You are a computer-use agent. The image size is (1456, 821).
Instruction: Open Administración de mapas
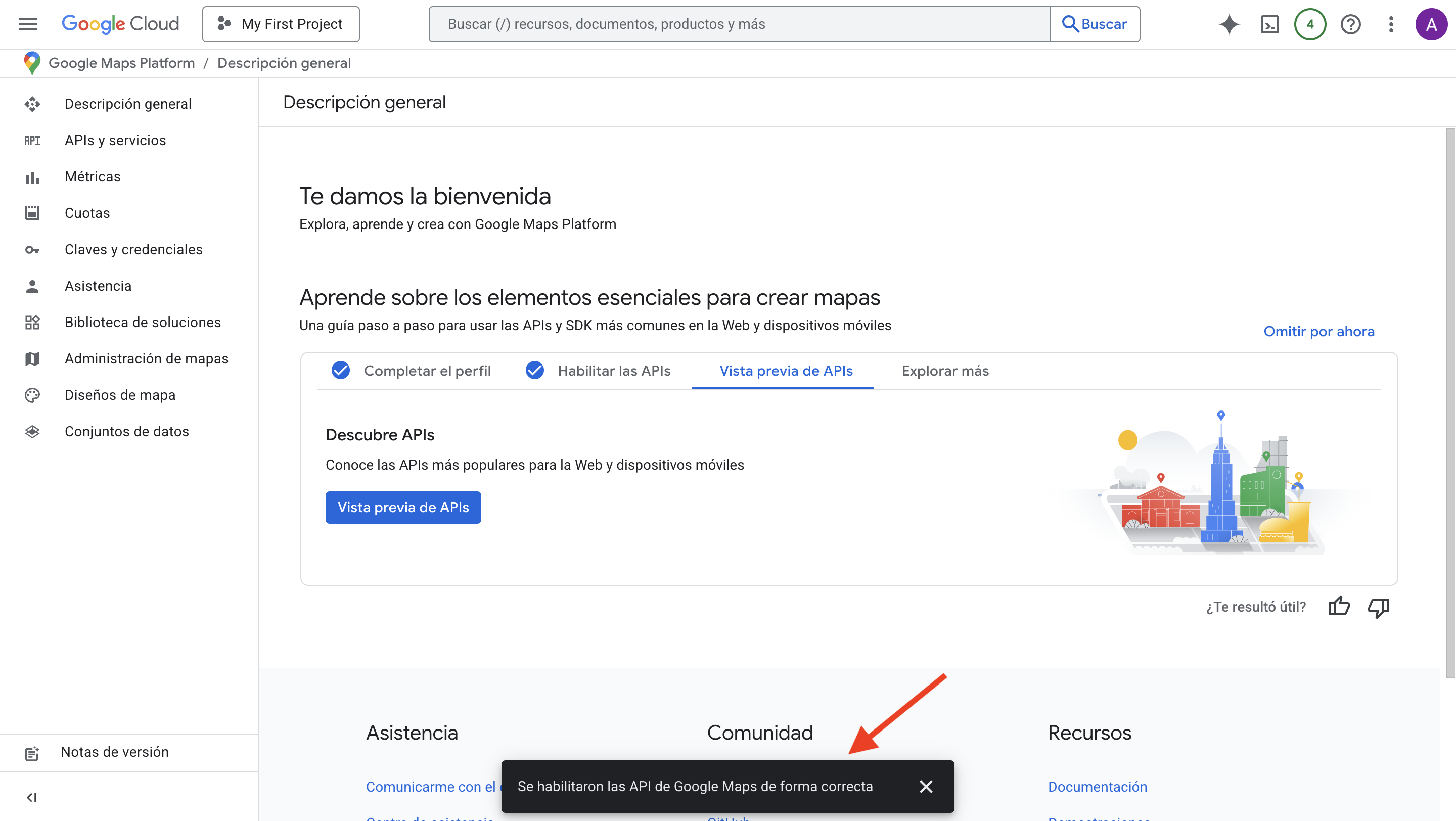pos(147,359)
